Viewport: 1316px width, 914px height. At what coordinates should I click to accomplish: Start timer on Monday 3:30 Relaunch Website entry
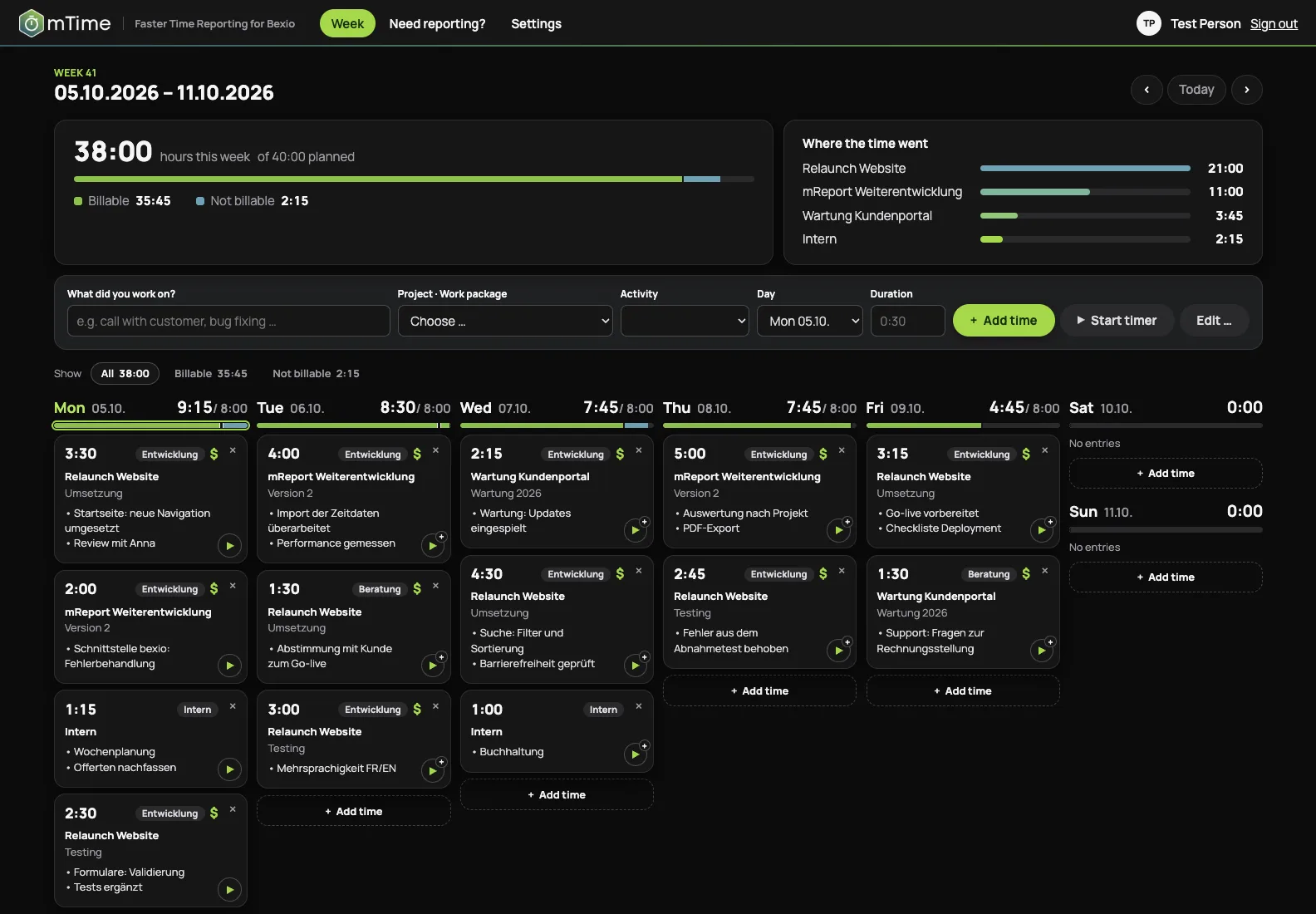(229, 545)
